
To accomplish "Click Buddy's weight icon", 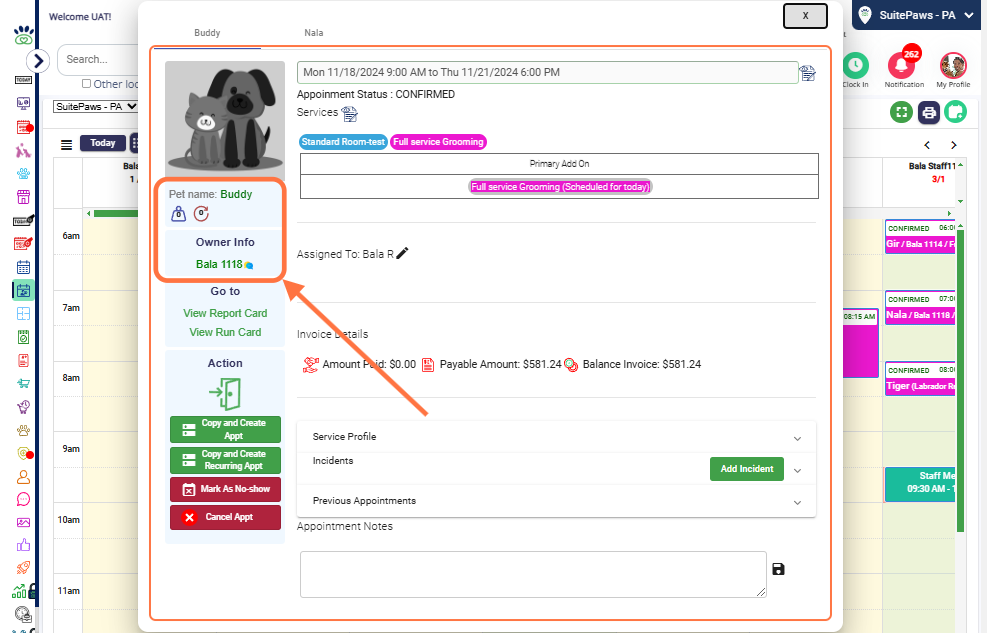I will (178, 214).
